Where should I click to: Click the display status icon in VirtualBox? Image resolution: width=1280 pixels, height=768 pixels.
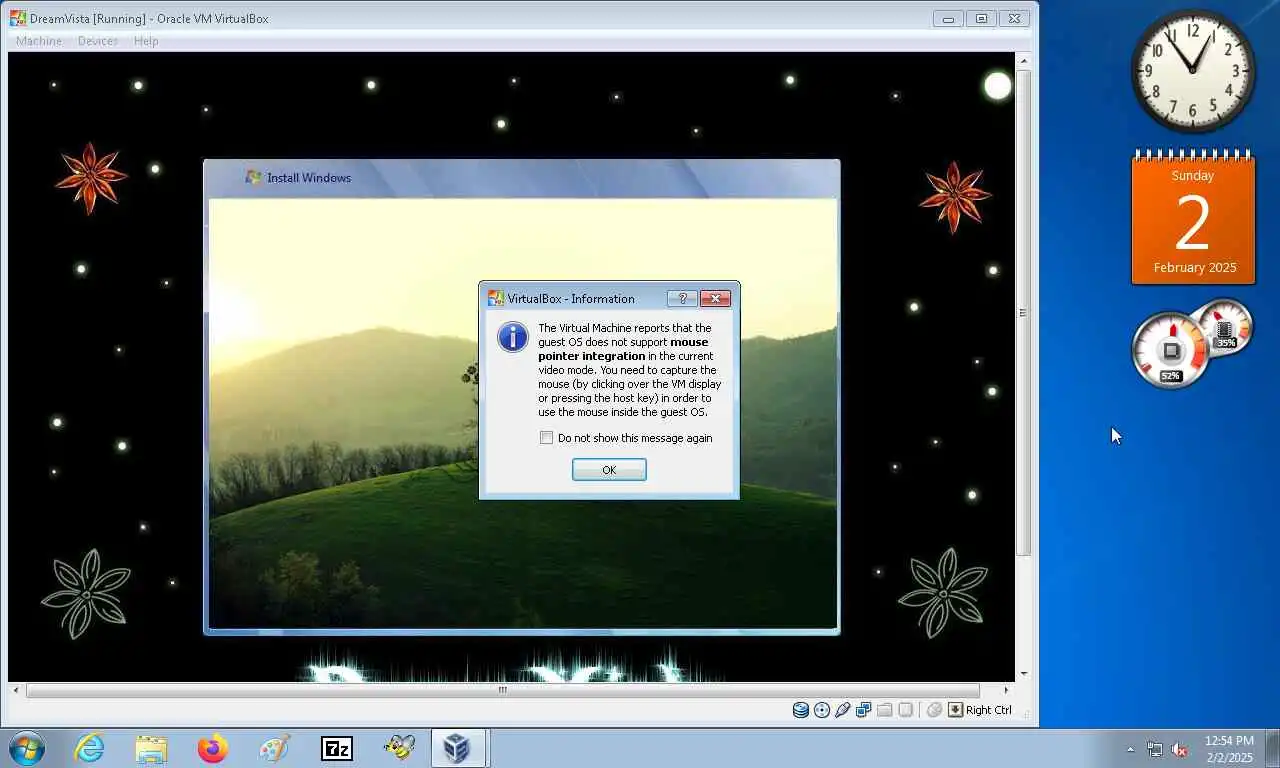[x=905, y=710]
